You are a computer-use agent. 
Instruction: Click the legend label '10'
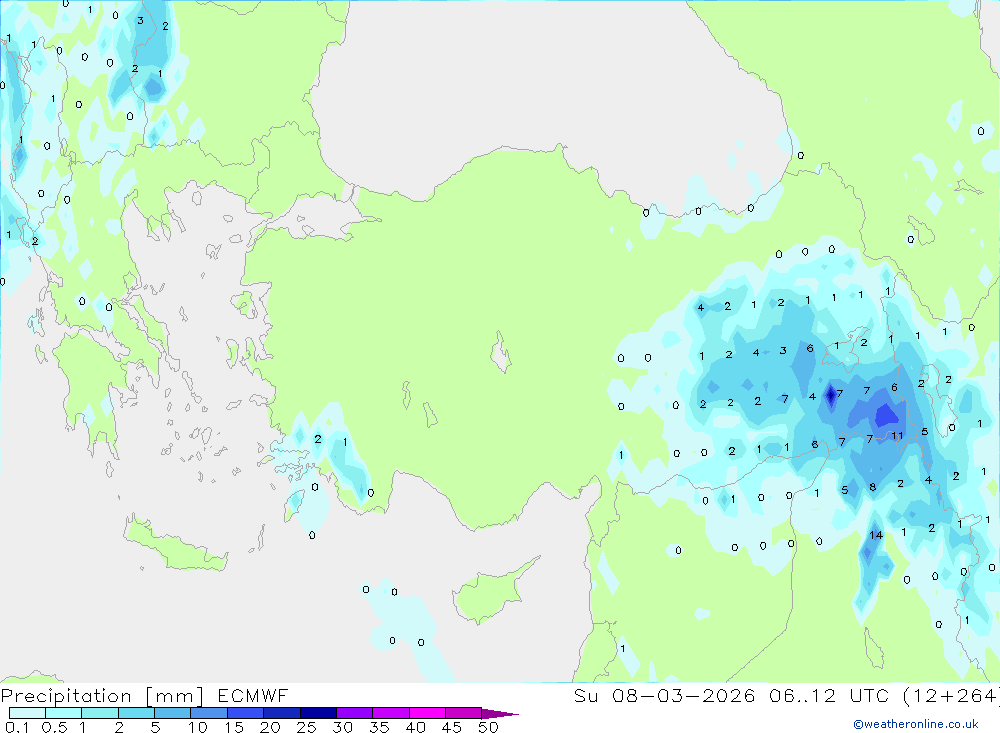pos(198,727)
